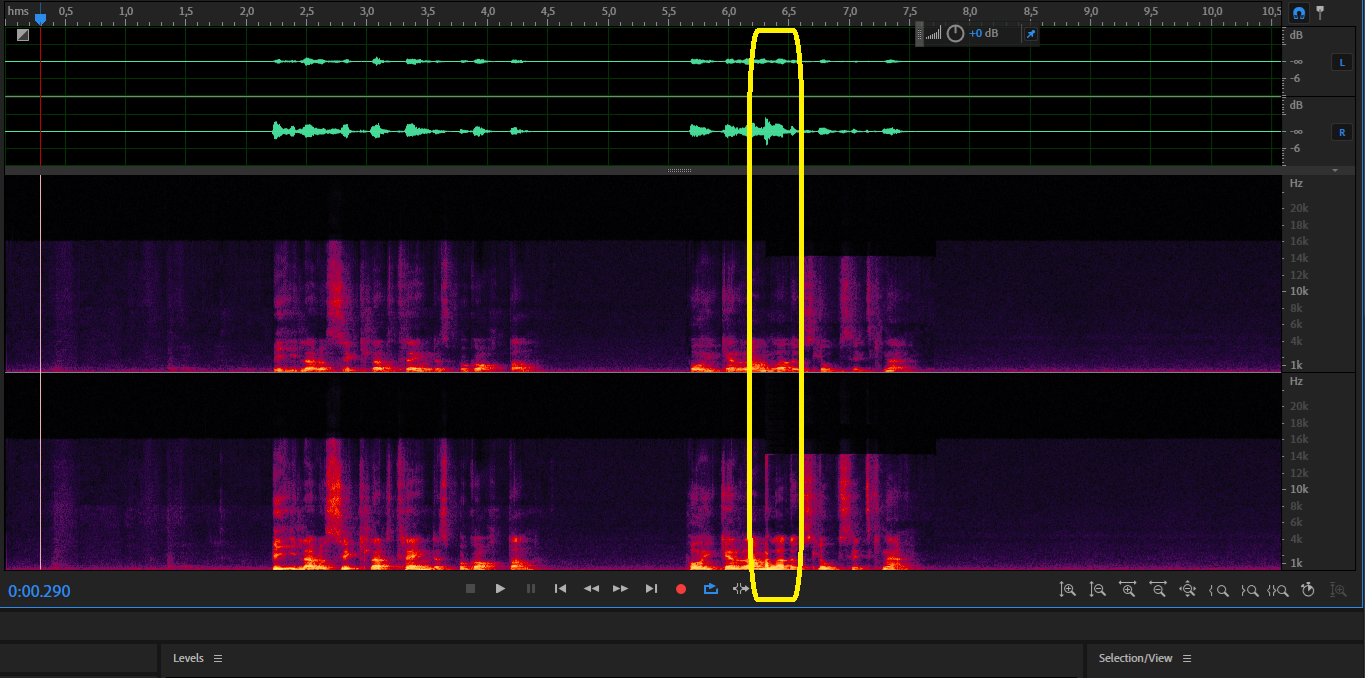Image resolution: width=1365 pixels, height=678 pixels.
Task: Toggle the right channel R button
Action: (x=1340, y=132)
